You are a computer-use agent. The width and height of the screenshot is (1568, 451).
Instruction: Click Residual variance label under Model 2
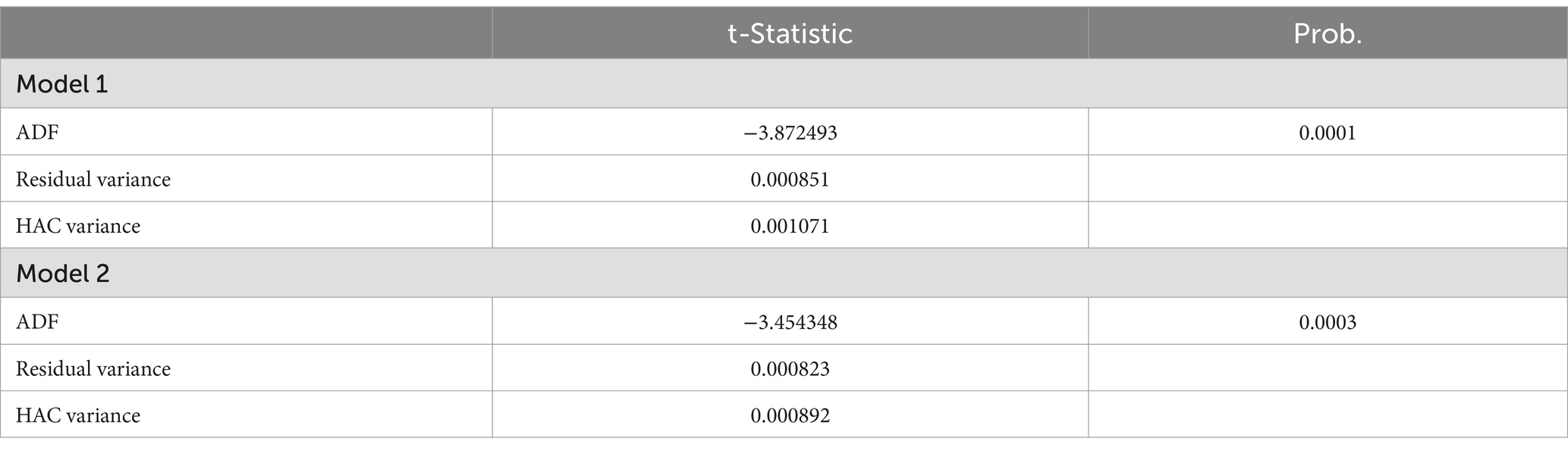pyautogui.click(x=93, y=368)
